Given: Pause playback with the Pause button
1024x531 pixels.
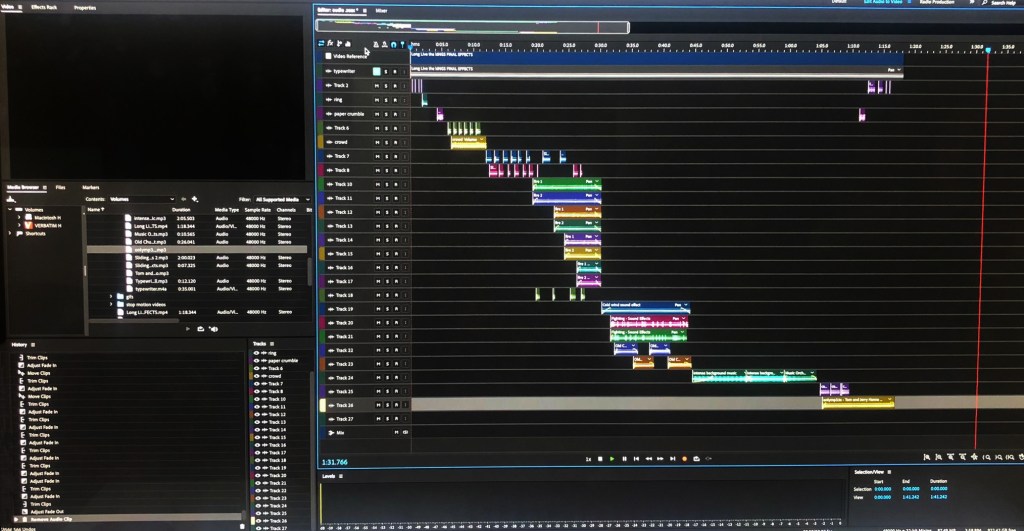Looking at the screenshot, I should coord(624,458).
